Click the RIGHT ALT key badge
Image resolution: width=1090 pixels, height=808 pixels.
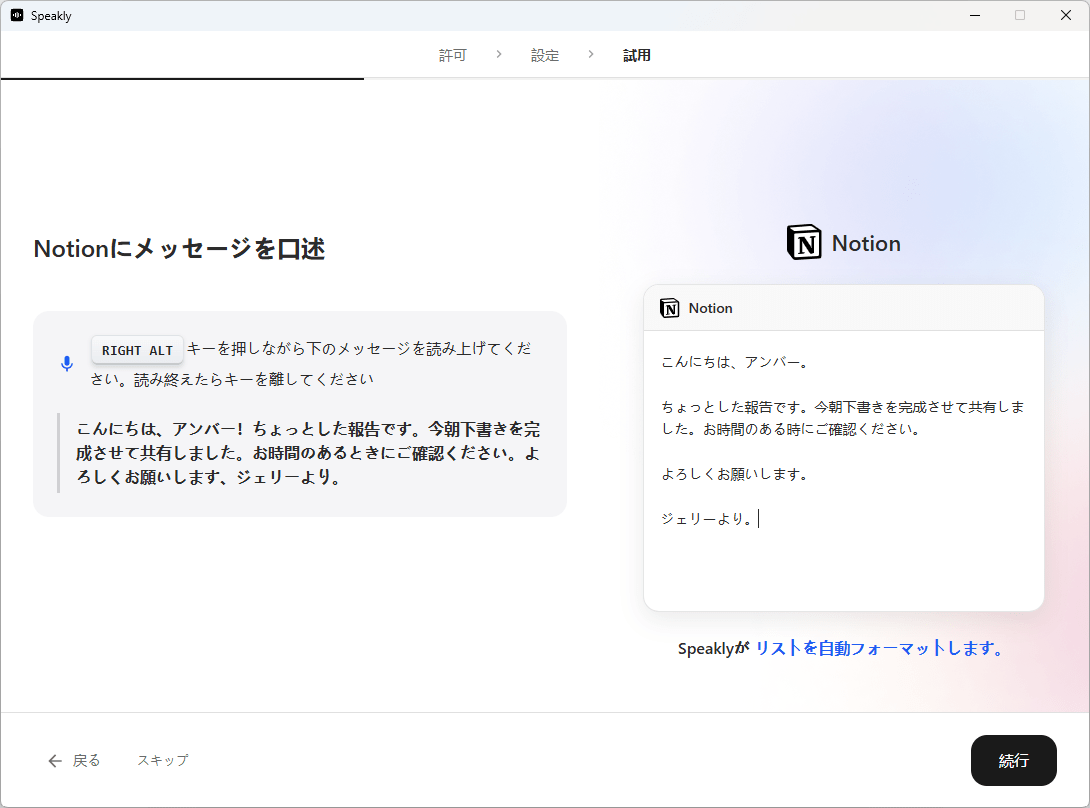137,350
